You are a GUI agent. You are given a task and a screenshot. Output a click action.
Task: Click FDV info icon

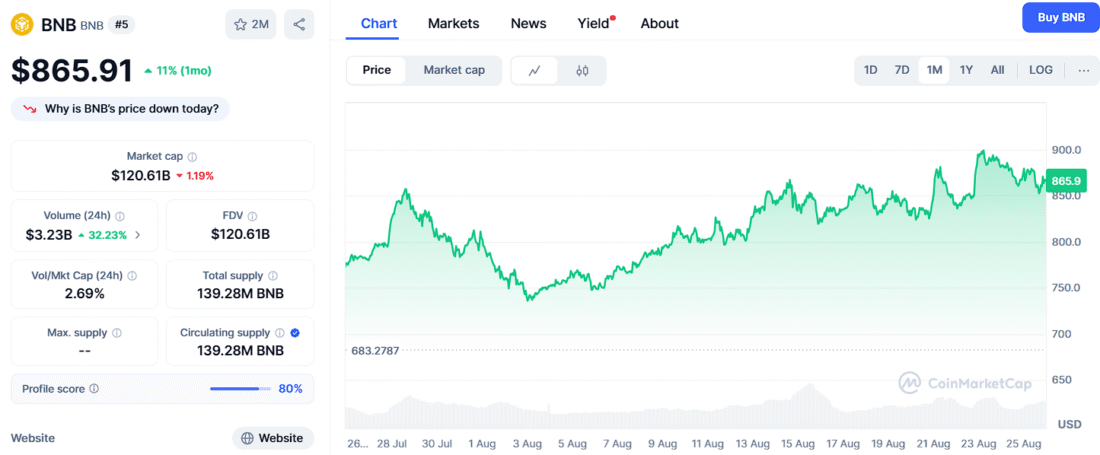pyautogui.click(x=252, y=216)
